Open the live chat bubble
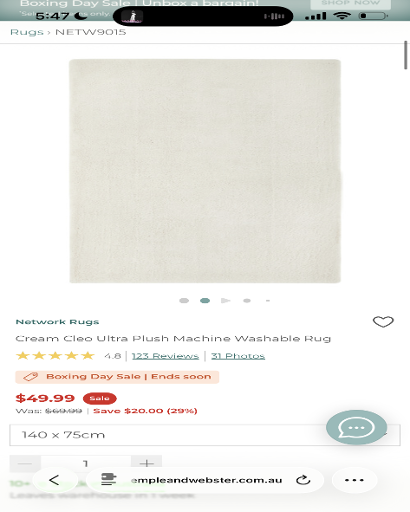 coord(356,427)
